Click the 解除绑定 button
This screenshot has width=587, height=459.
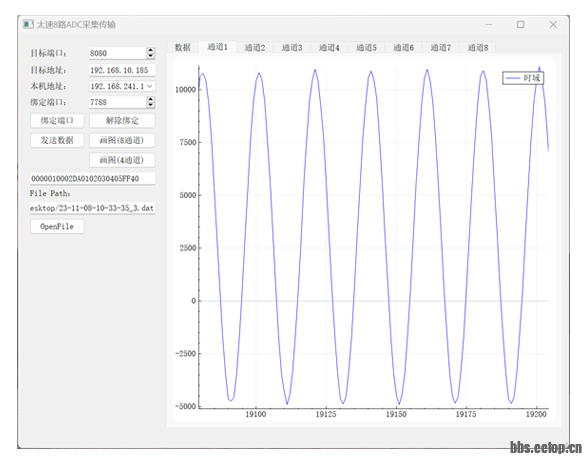(x=122, y=121)
